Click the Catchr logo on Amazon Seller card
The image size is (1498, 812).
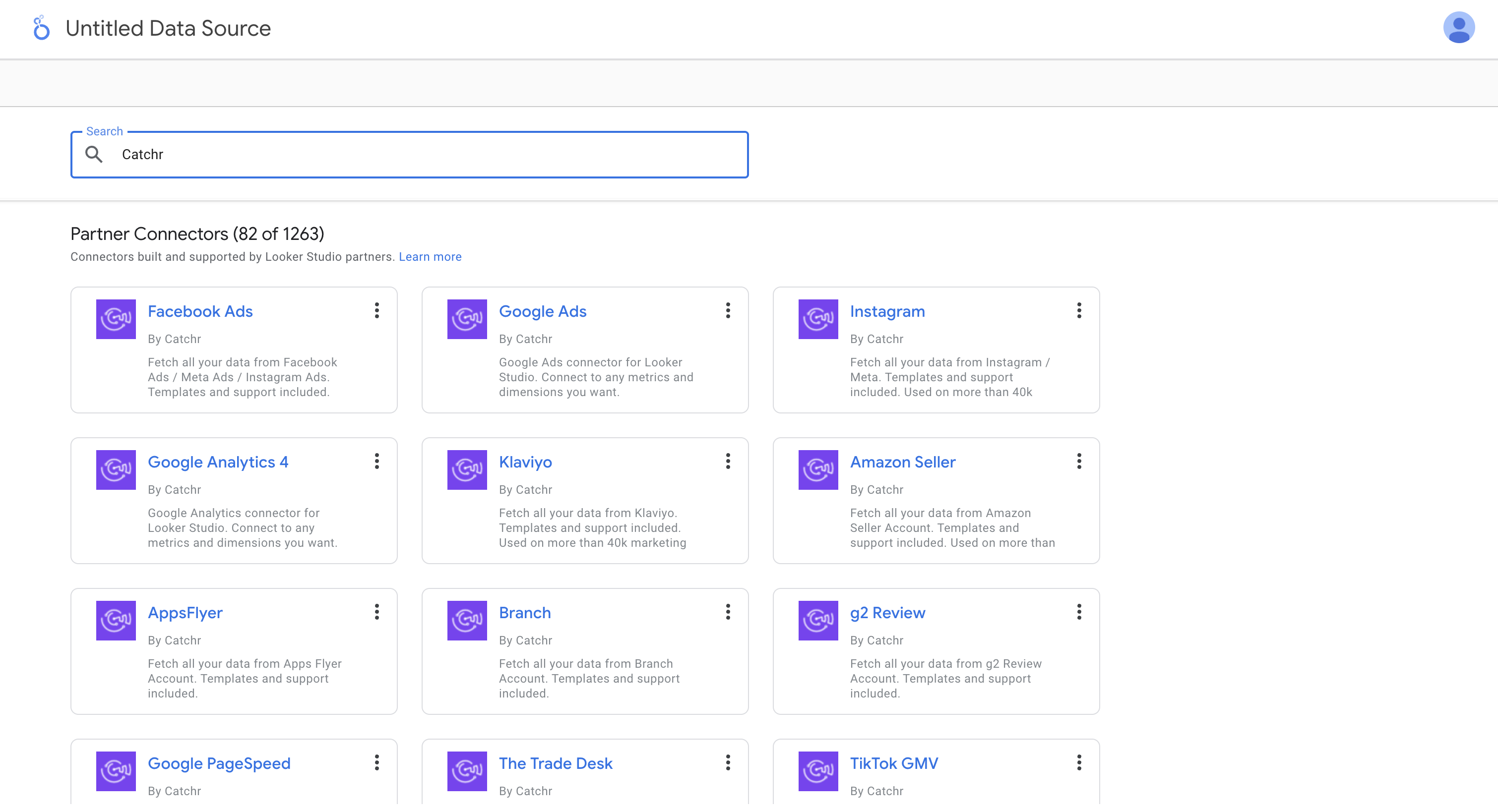817,469
